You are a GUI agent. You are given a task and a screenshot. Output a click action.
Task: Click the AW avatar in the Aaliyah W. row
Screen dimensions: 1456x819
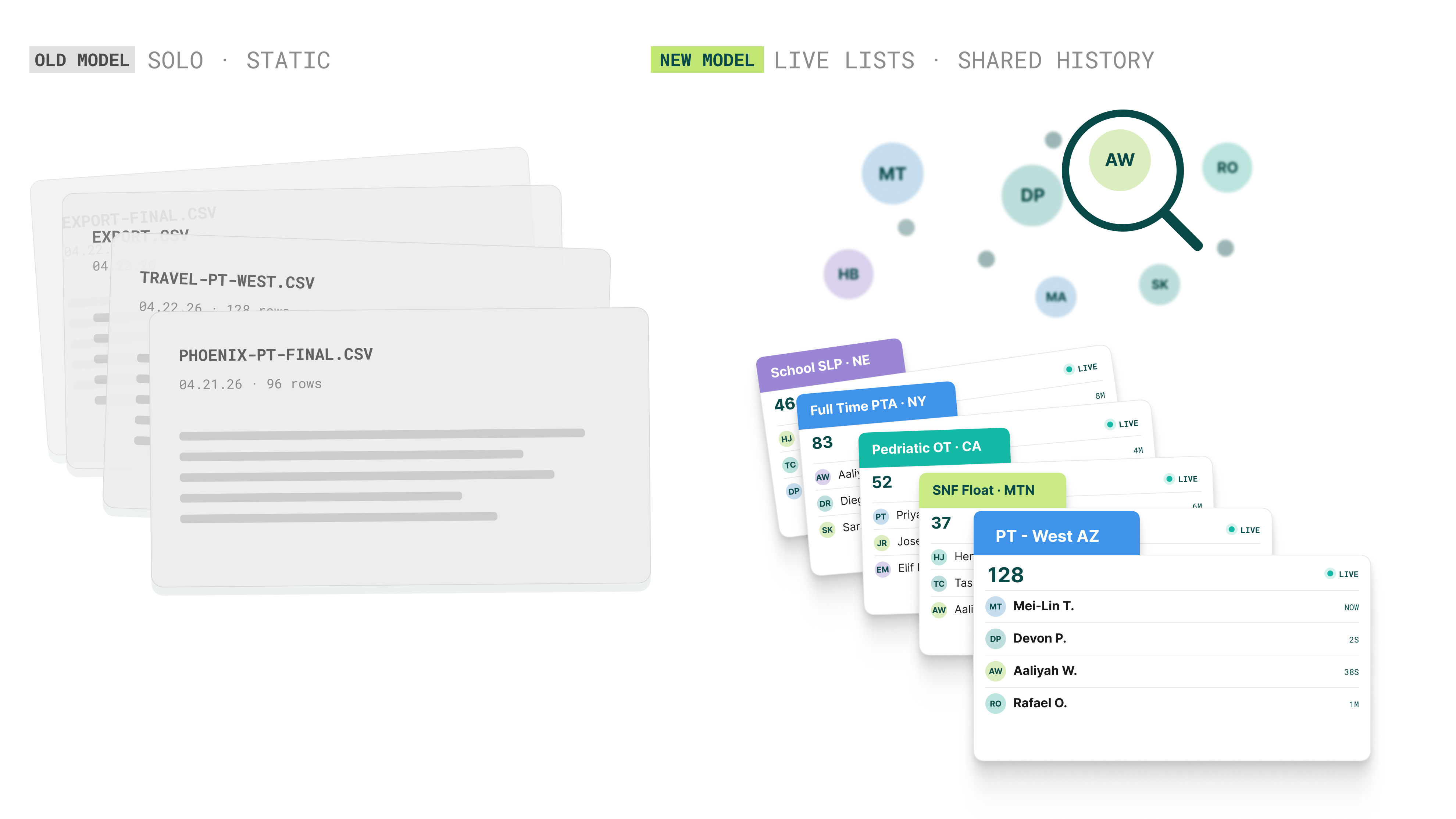995,671
